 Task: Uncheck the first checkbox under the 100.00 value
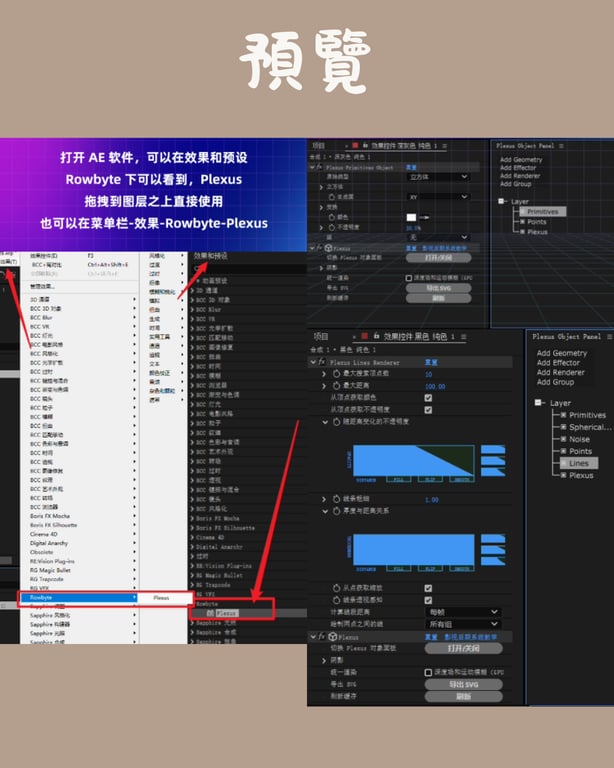tap(428, 398)
